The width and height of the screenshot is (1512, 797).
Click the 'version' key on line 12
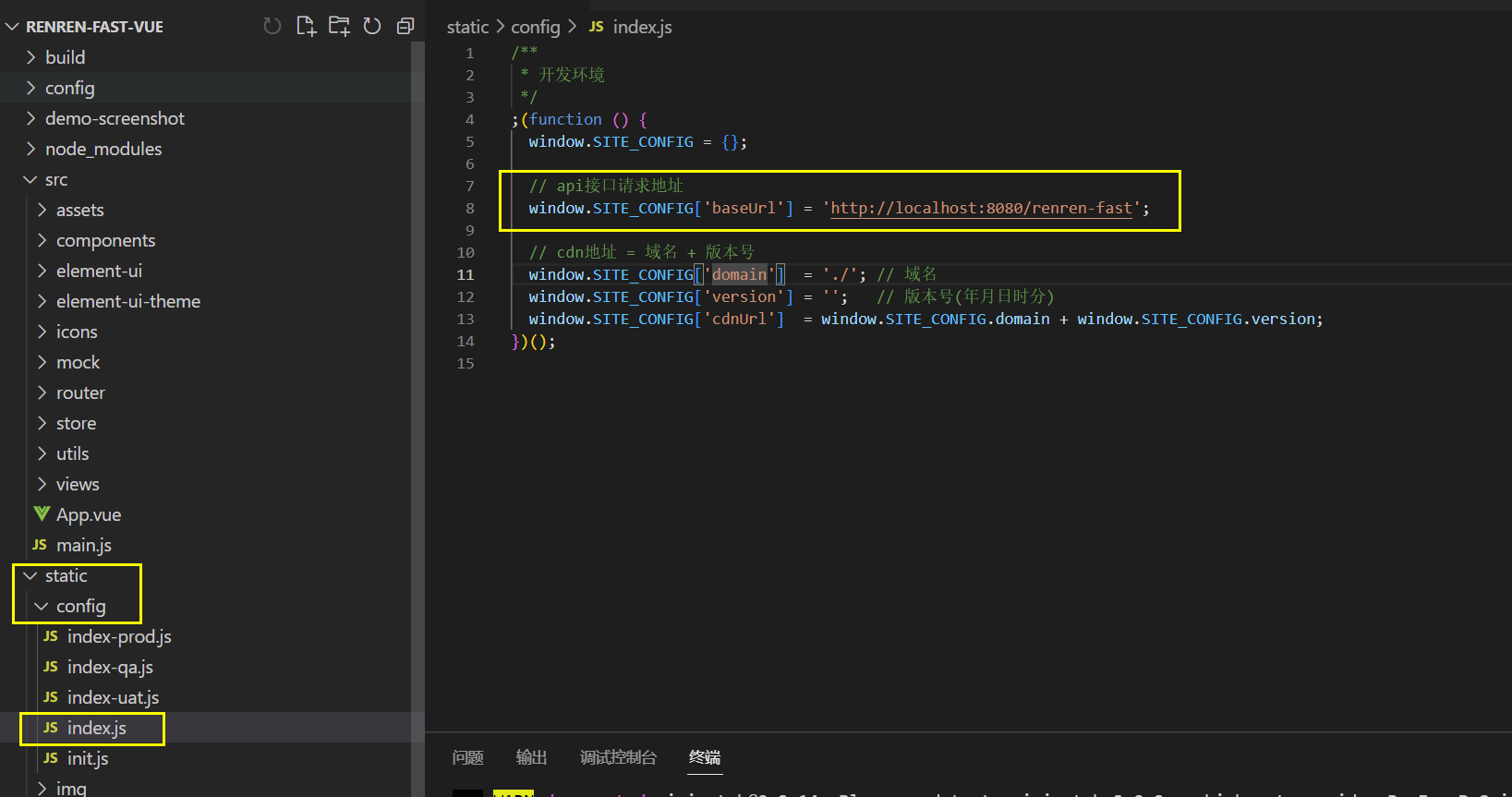tap(744, 296)
